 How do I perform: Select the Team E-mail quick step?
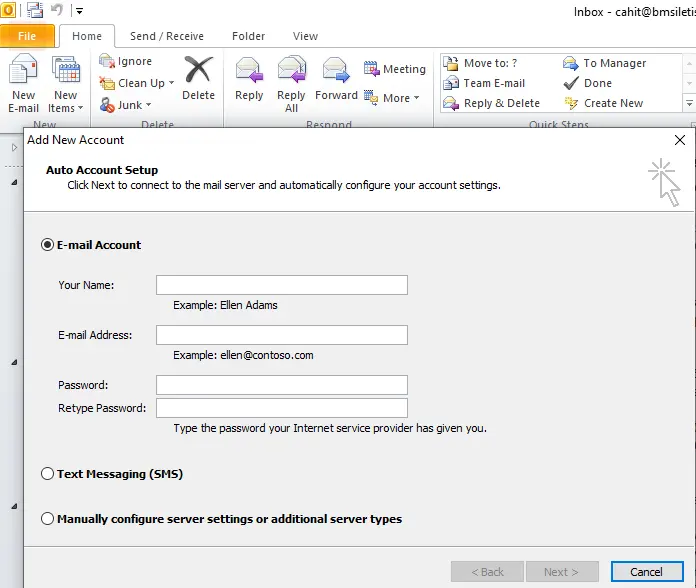point(484,83)
